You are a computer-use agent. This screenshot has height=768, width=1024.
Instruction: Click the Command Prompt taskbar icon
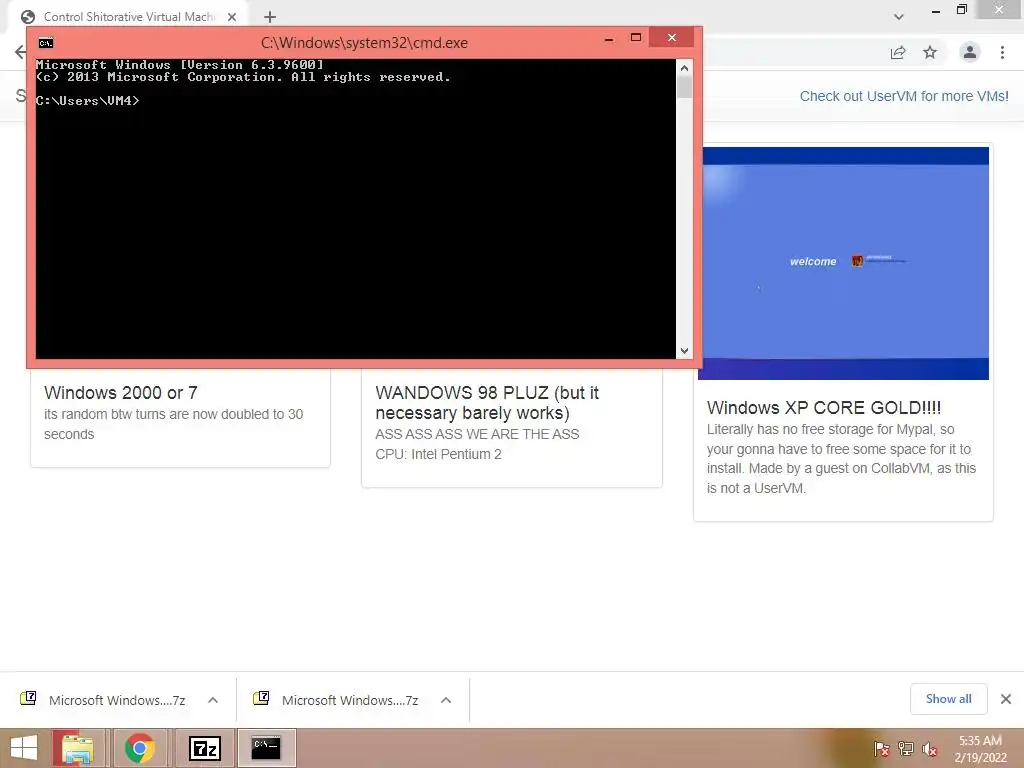pos(266,748)
